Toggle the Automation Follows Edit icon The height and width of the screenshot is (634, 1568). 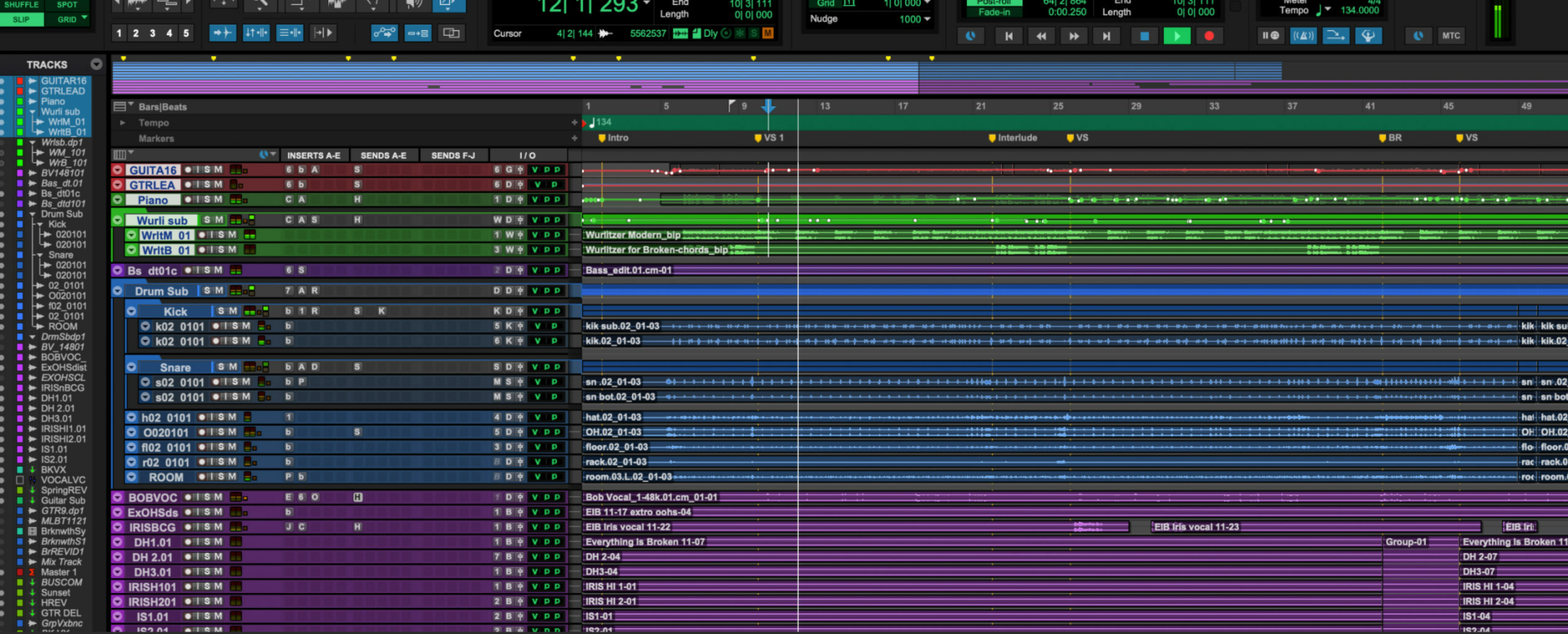point(384,33)
